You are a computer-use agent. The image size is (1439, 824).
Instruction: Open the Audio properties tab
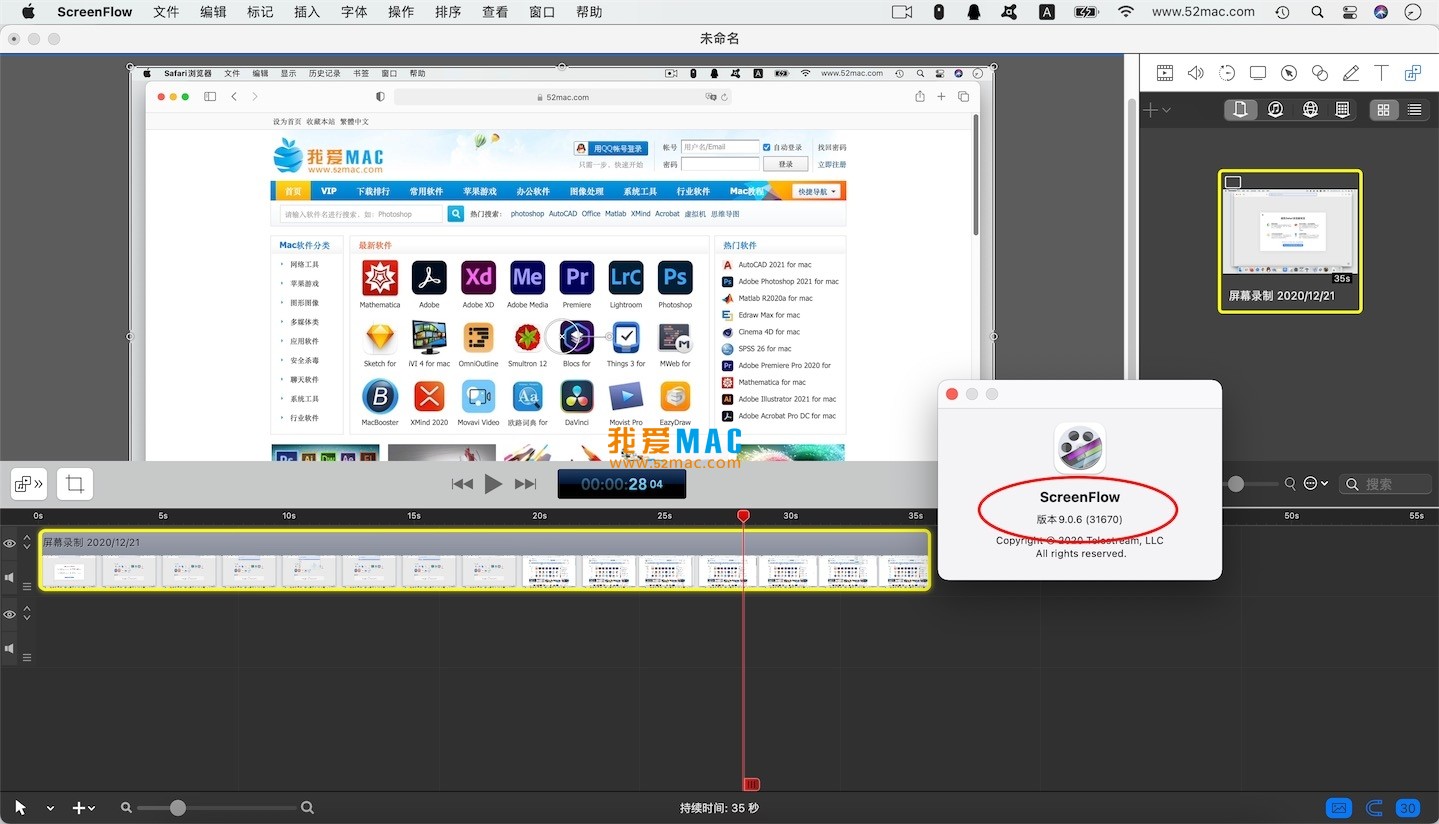(1195, 73)
